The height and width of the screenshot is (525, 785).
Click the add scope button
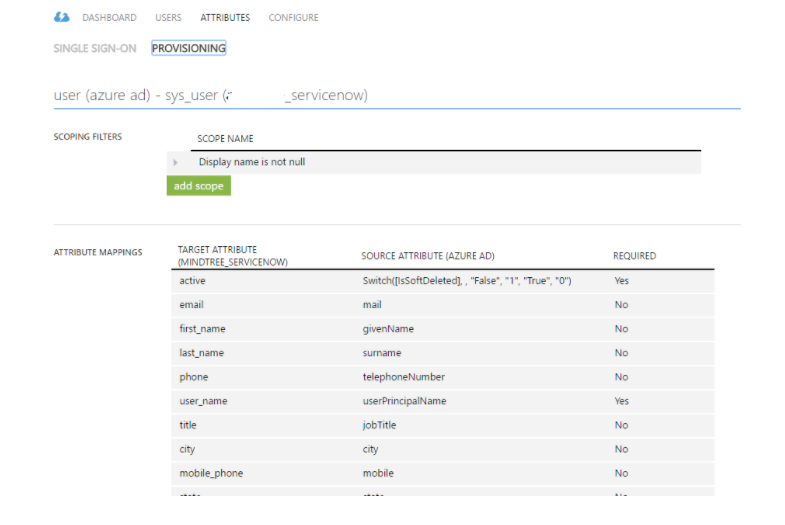[x=199, y=186]
